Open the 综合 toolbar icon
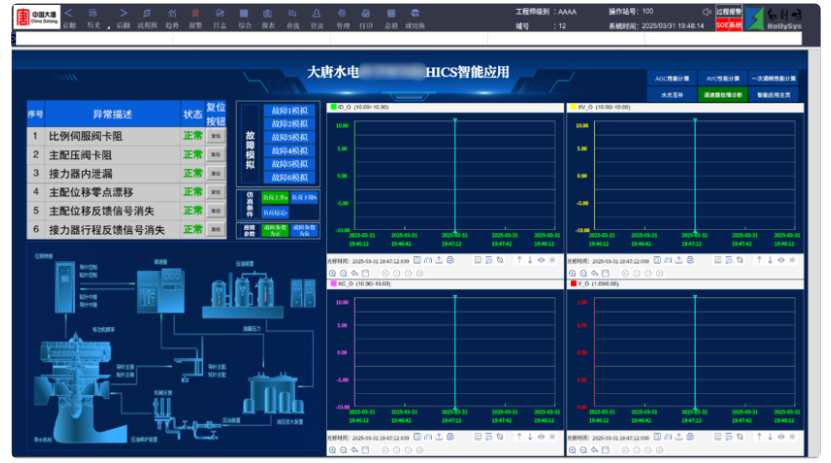Viewport: 831px width, 463px height. [x=244, y=13]
